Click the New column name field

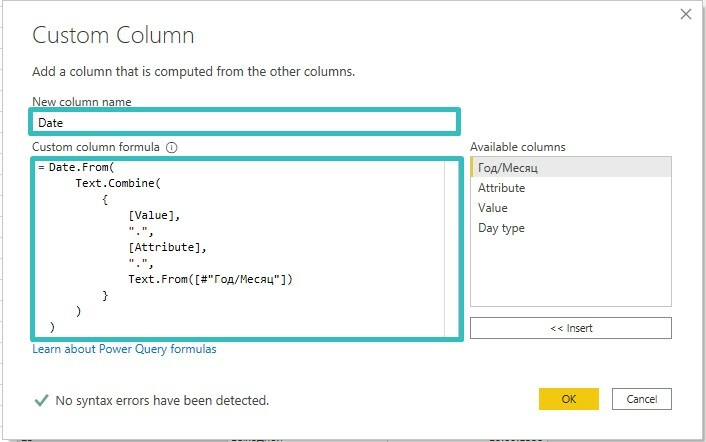[x=244, y=122]
